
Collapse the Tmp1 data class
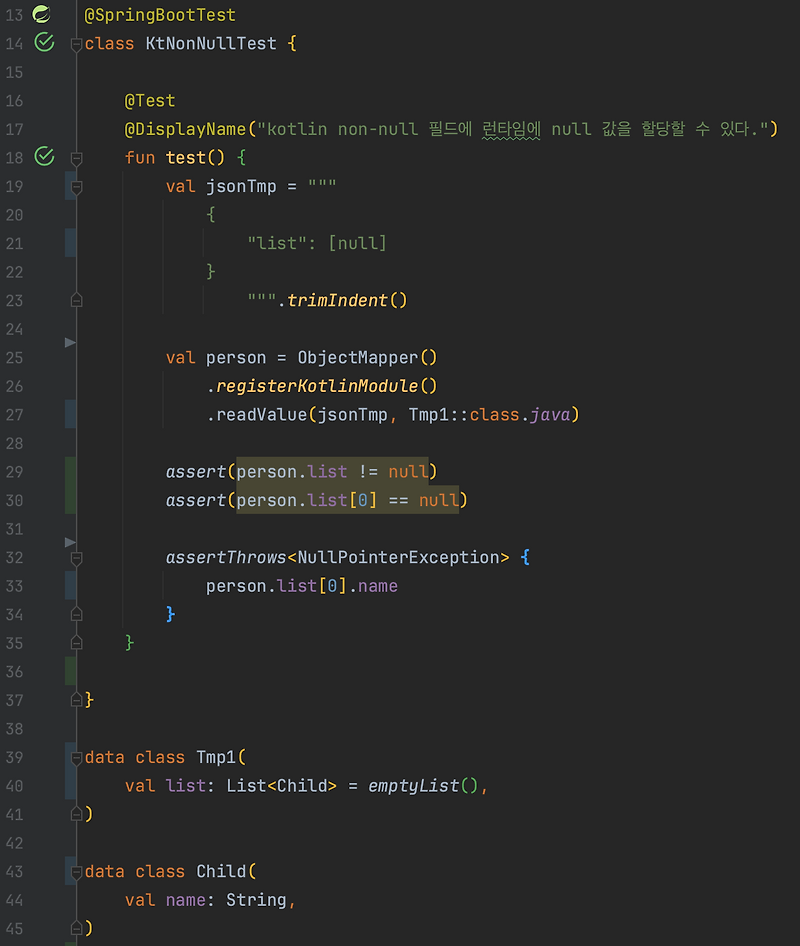coord(76,757)
